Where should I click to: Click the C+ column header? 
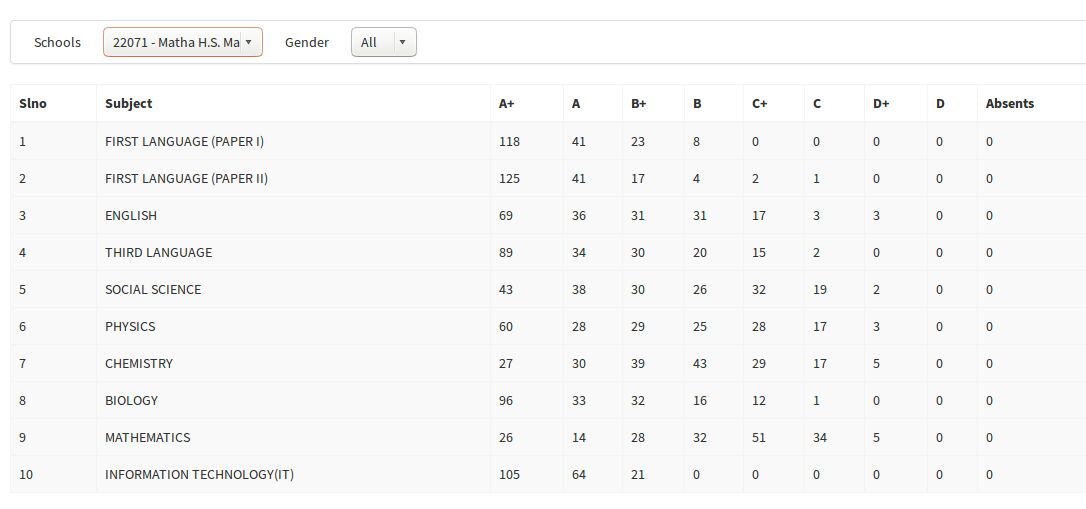pyautogui.click(x=760, y=103)
